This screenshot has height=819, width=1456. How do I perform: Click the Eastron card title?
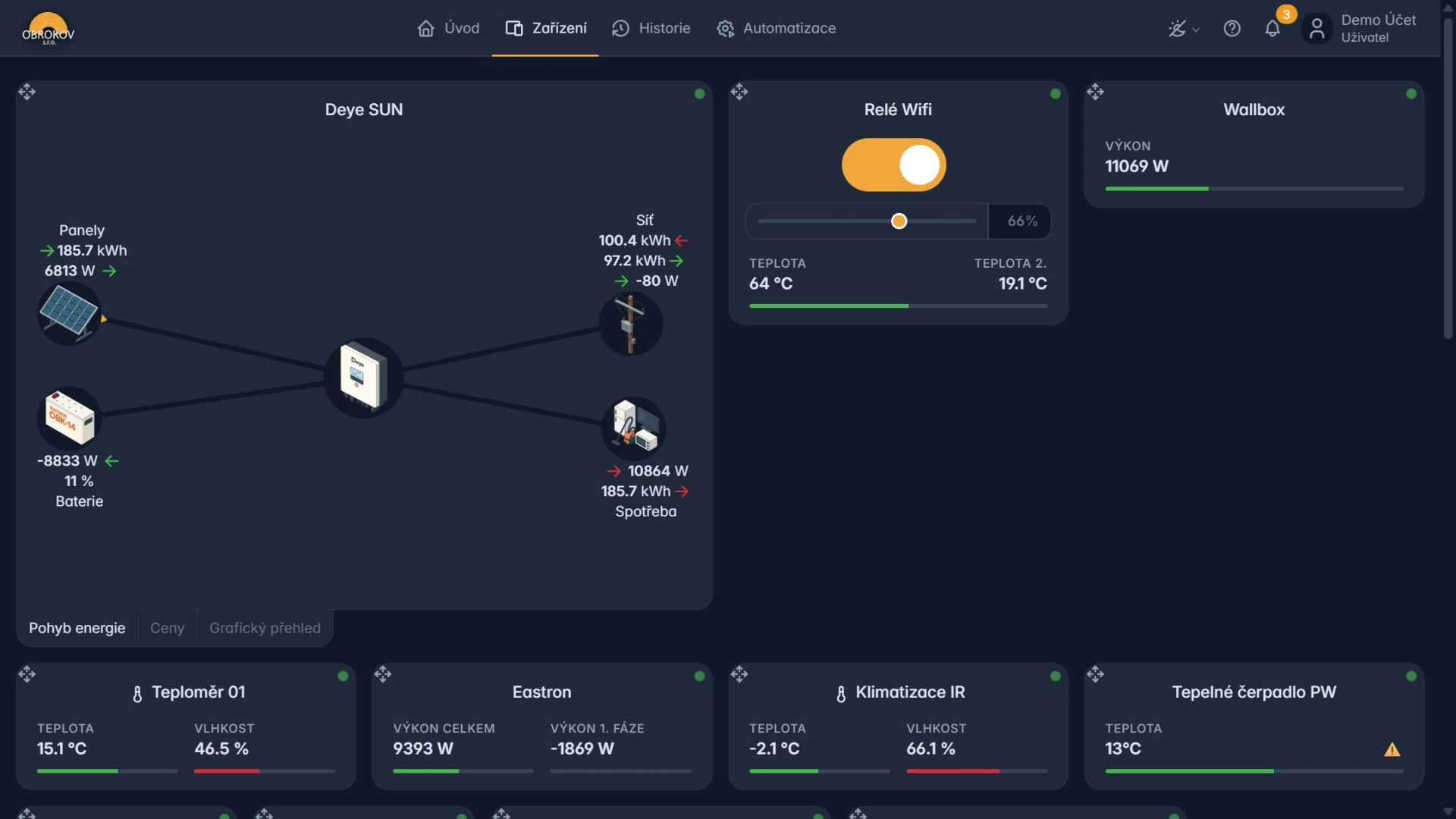pos(542,692)
